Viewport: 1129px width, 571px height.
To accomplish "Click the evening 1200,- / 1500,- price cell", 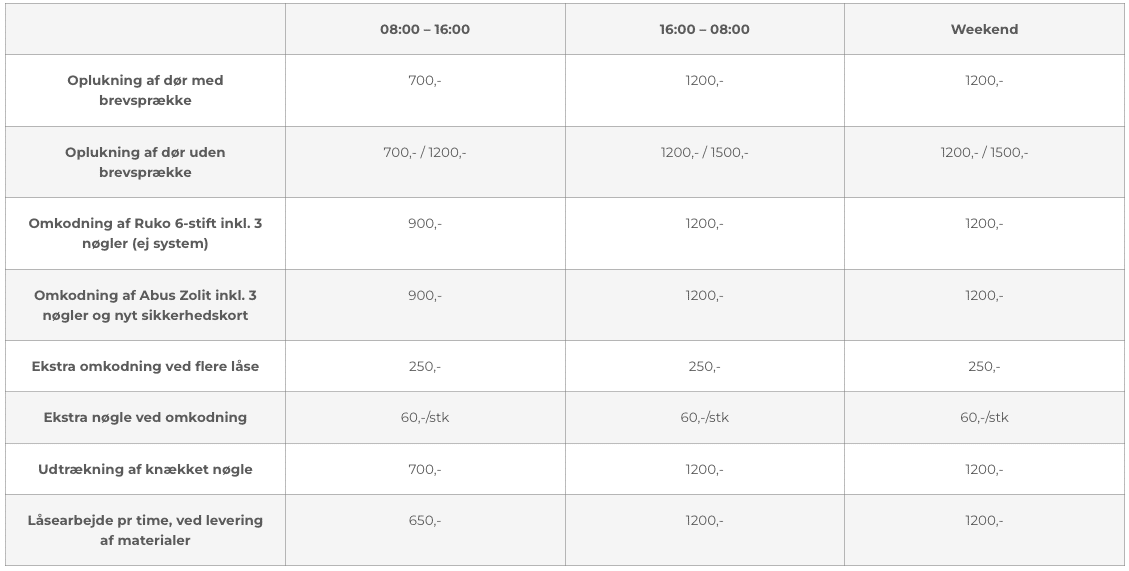I will click(x=704, y=153).
